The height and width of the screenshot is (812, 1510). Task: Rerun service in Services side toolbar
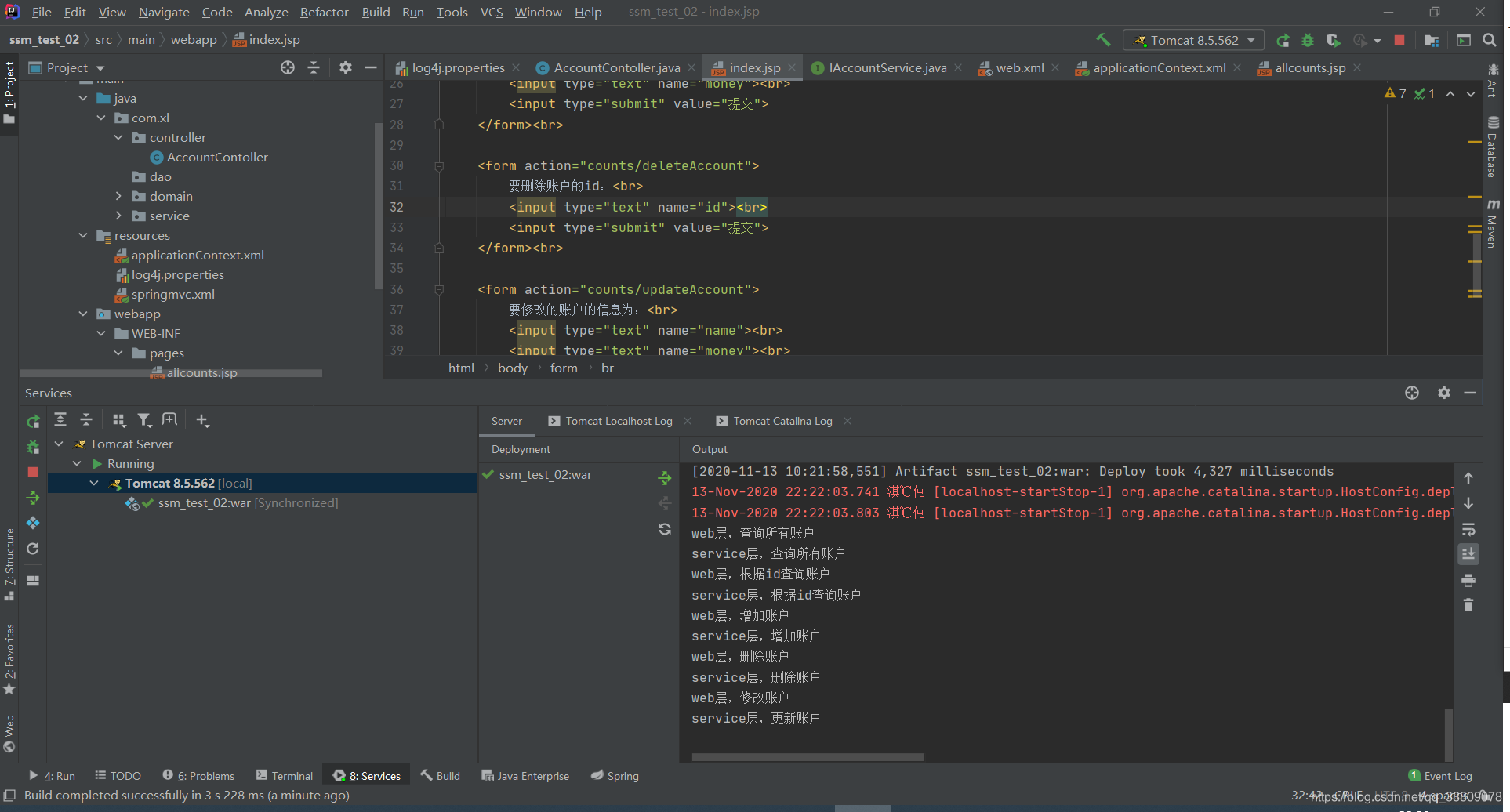[33, 422]
